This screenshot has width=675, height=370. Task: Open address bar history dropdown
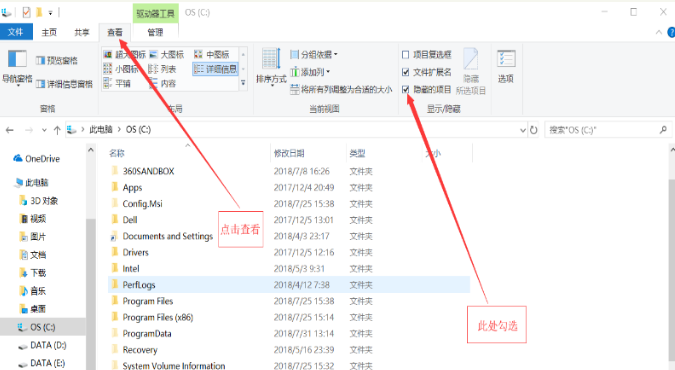(x=523, y=130)
